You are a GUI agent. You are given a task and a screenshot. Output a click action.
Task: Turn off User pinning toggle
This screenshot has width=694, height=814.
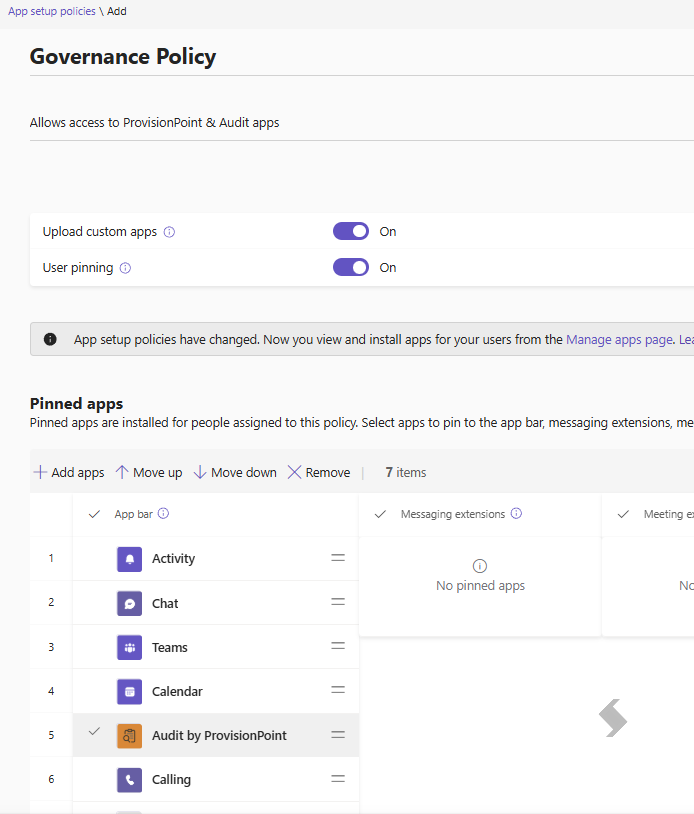pos(351,267)
